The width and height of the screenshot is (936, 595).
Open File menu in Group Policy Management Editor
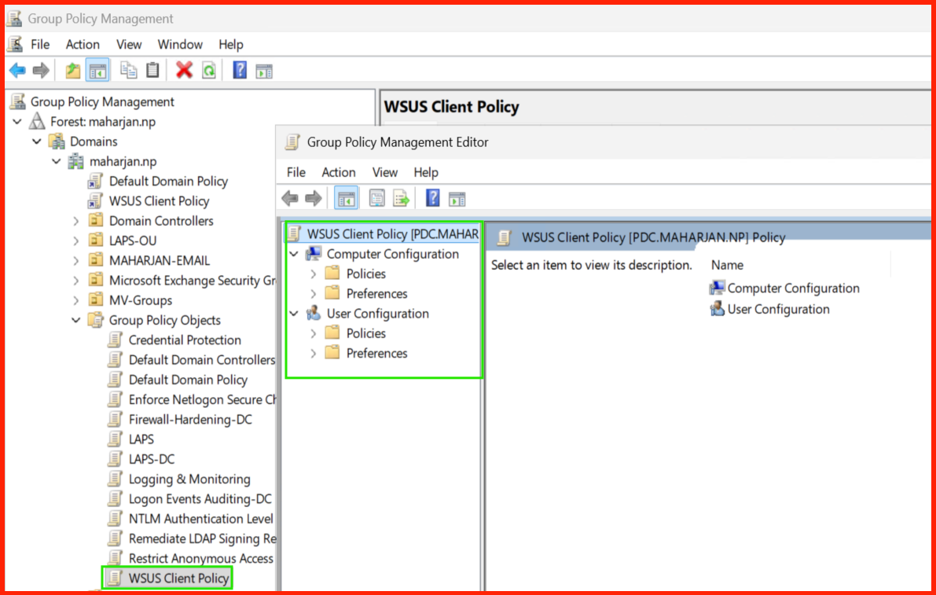click(296, 172)
